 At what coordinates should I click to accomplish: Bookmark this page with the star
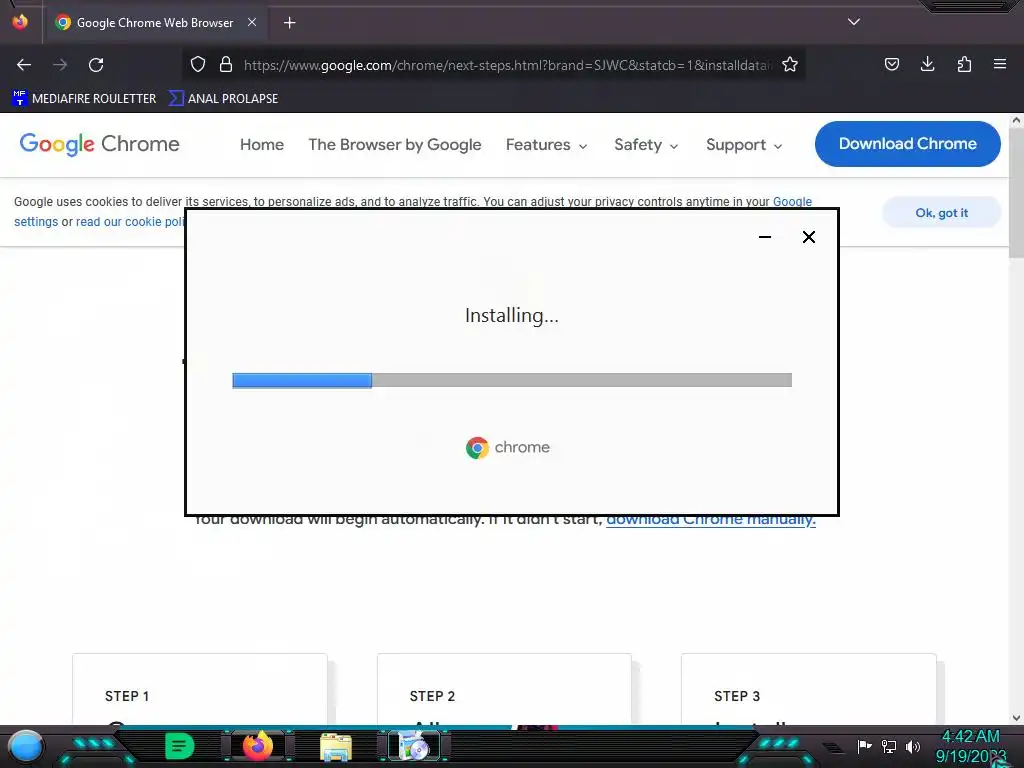[790, 64]
